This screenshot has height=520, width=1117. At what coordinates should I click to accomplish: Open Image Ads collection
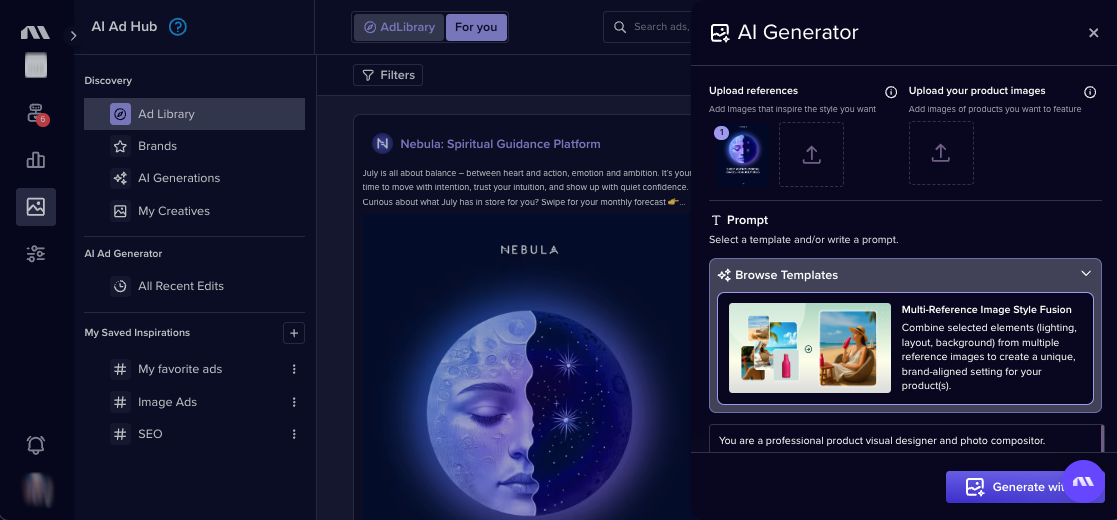pos(167,402)
